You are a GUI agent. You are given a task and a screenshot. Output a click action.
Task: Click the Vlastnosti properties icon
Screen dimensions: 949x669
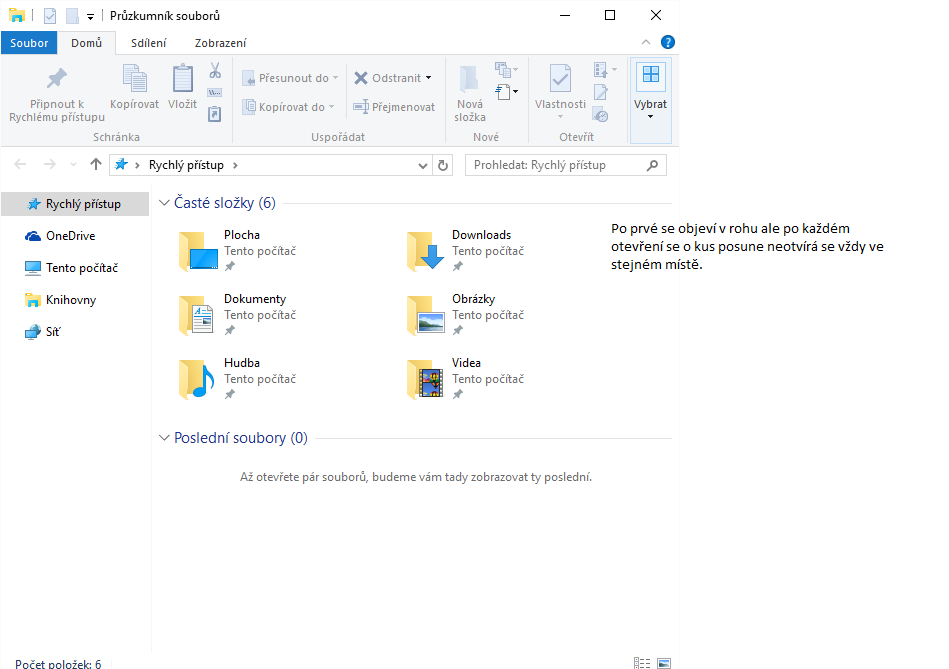(560, 79)
